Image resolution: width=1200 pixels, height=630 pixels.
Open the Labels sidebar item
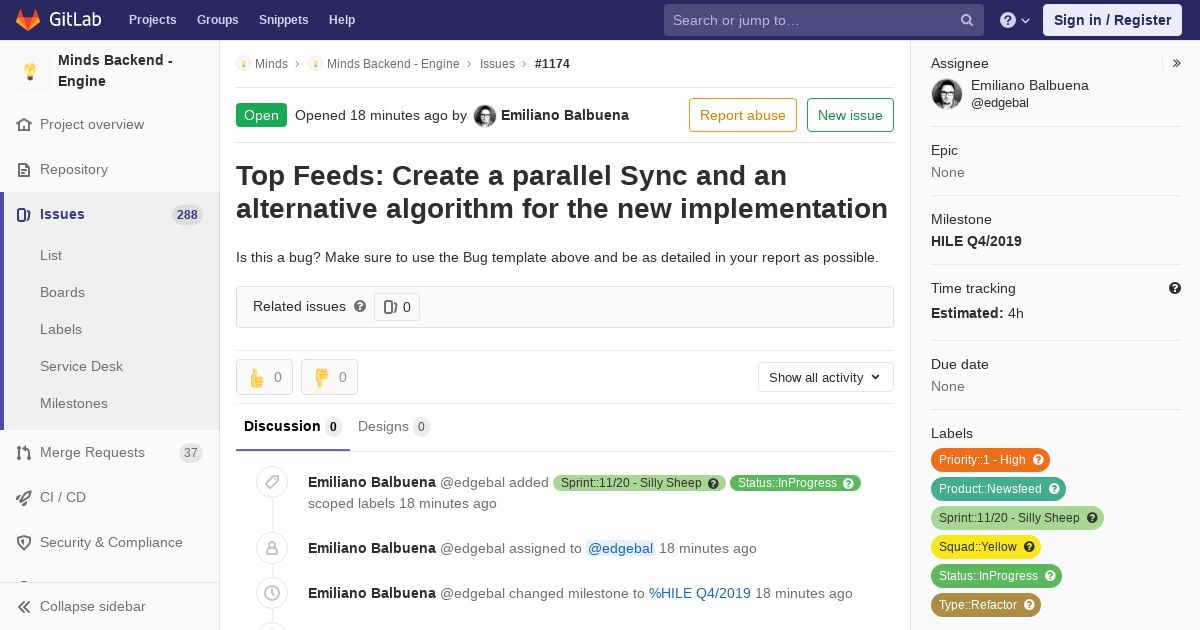(x=61, y=330)
